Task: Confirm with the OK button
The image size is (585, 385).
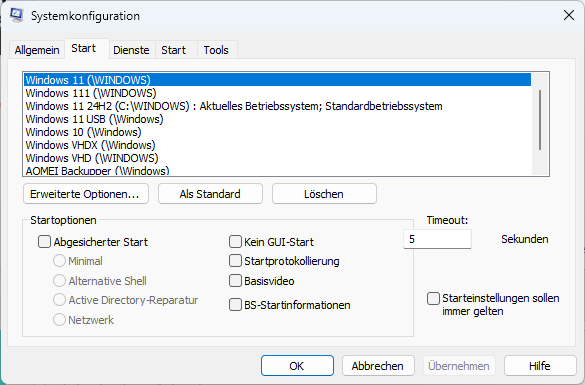Action: click(297, 366)
